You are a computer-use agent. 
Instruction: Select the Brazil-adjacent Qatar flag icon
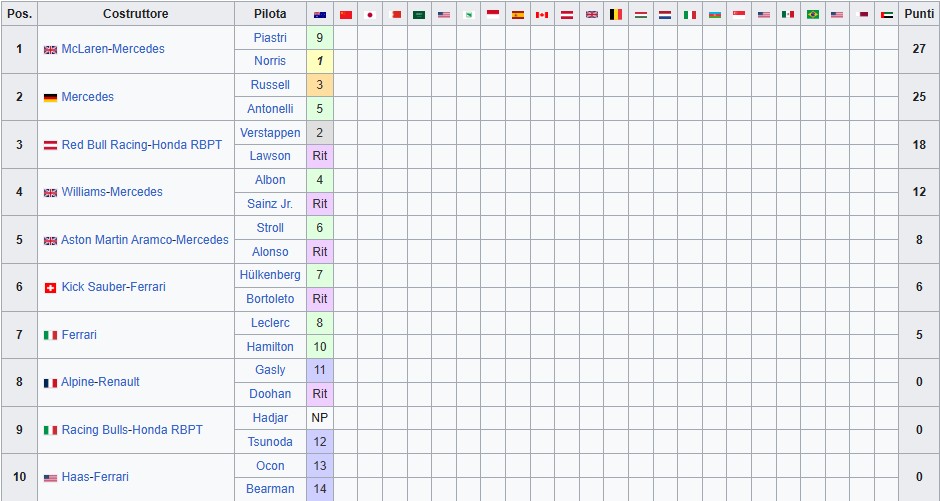(x=862, y=15)
